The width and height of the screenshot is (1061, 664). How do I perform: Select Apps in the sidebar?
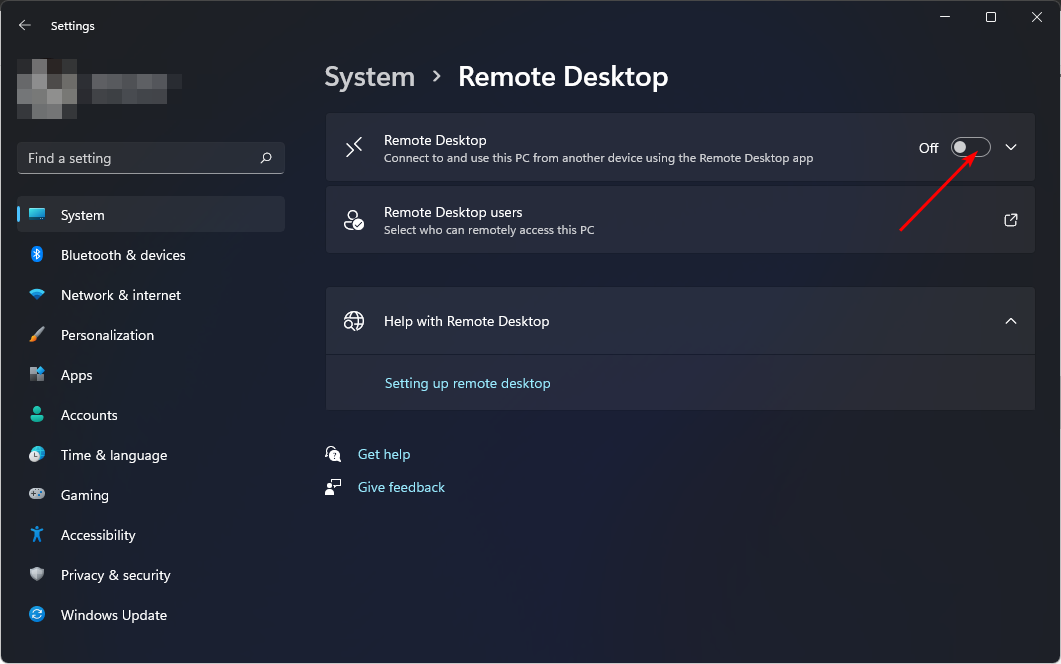coord(151,374)
